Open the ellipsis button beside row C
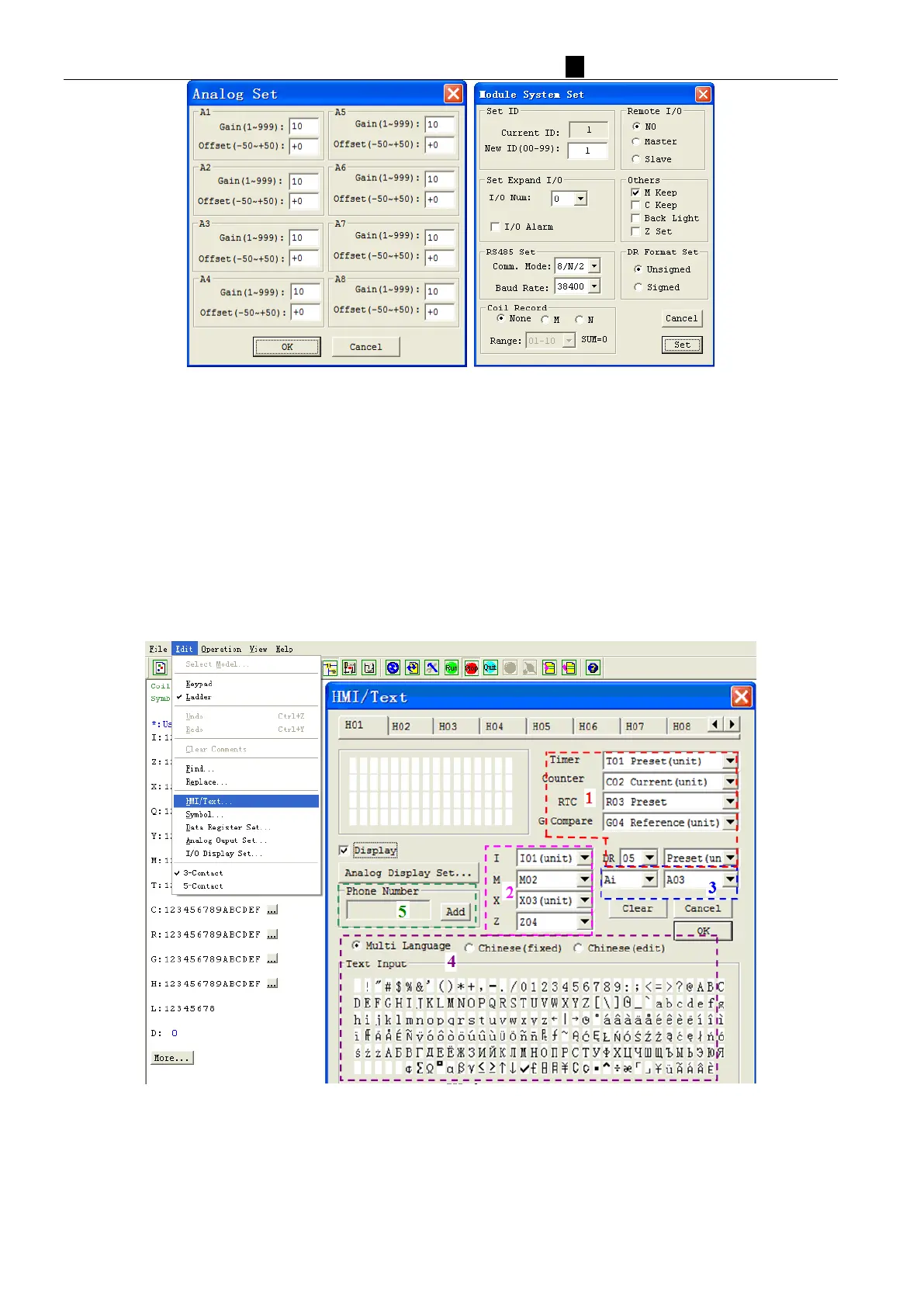924x1307 pixels. tap(272, 910)
